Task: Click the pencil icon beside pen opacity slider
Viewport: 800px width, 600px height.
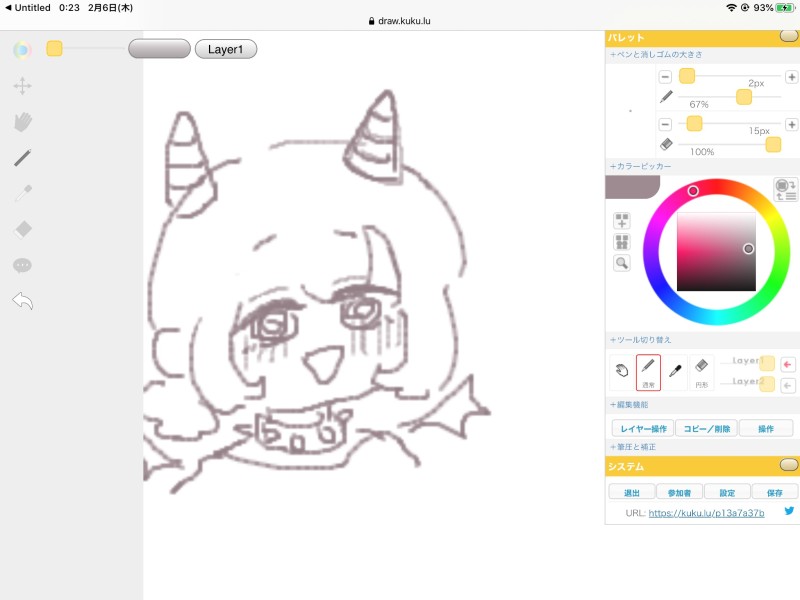Action: point(666,97)
